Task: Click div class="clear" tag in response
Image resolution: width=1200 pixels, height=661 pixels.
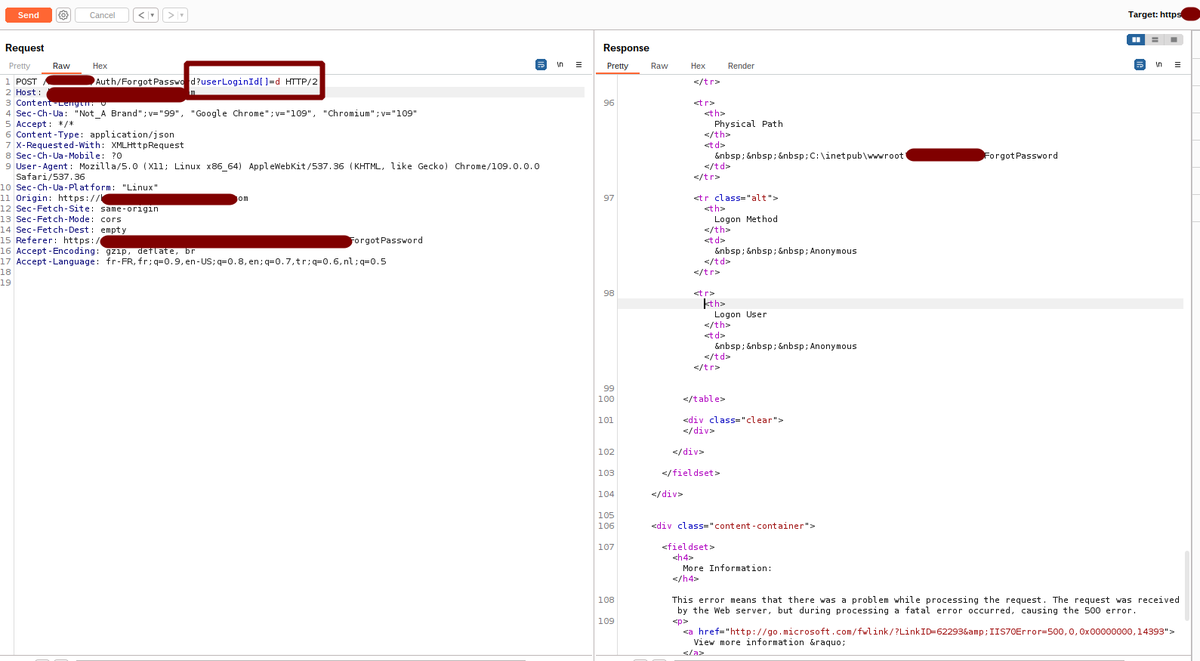Action: pos(733,420)
